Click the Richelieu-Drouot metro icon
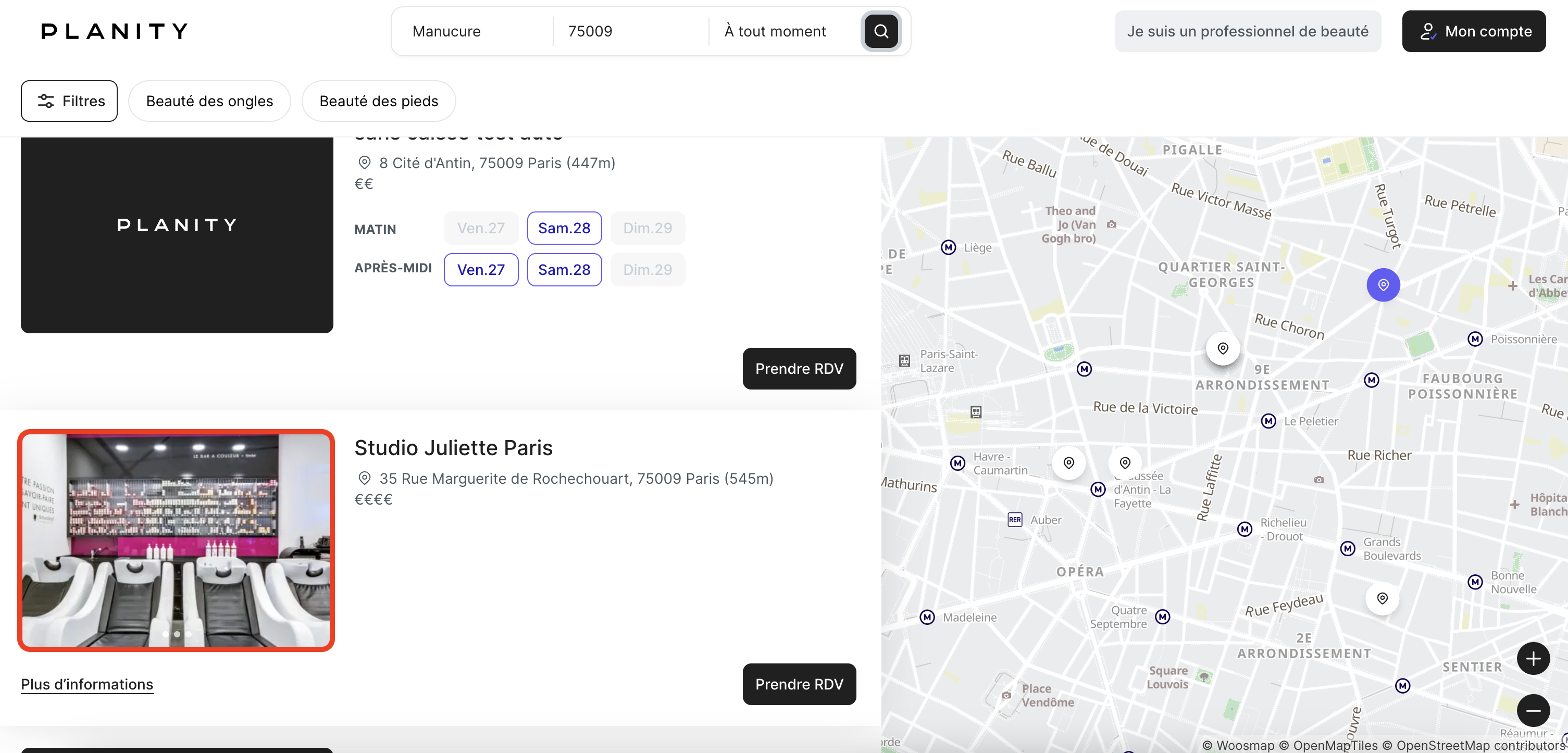 click(x=1245, y=529)
